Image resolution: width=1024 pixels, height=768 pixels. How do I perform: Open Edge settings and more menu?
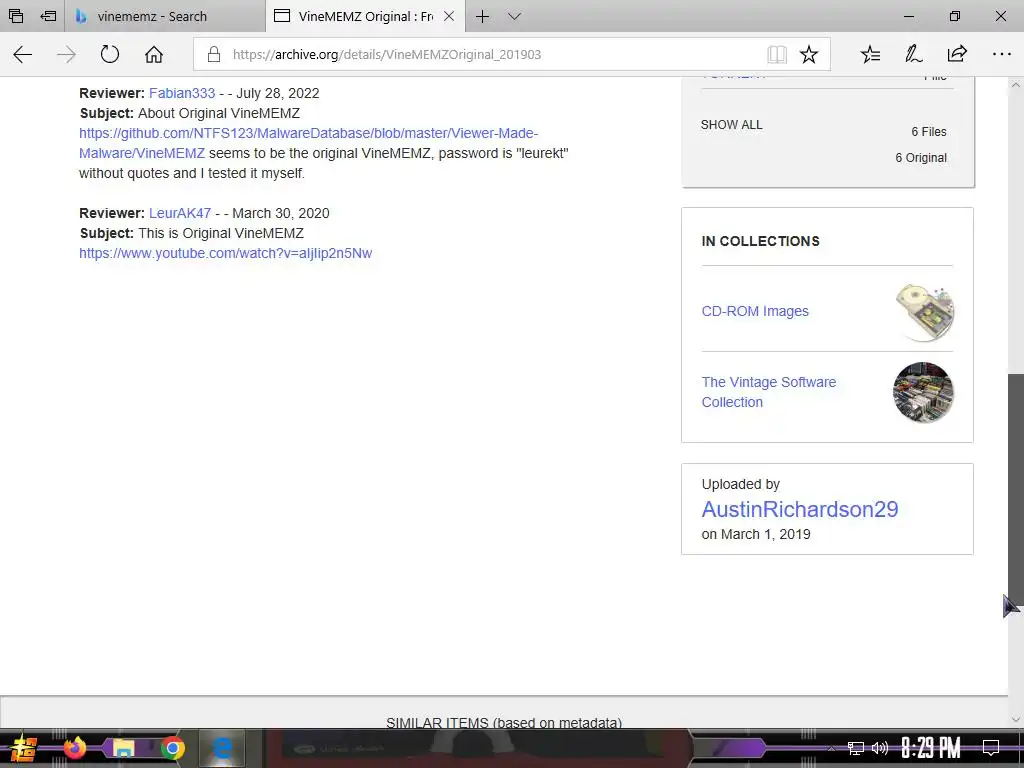point(1001,54)
